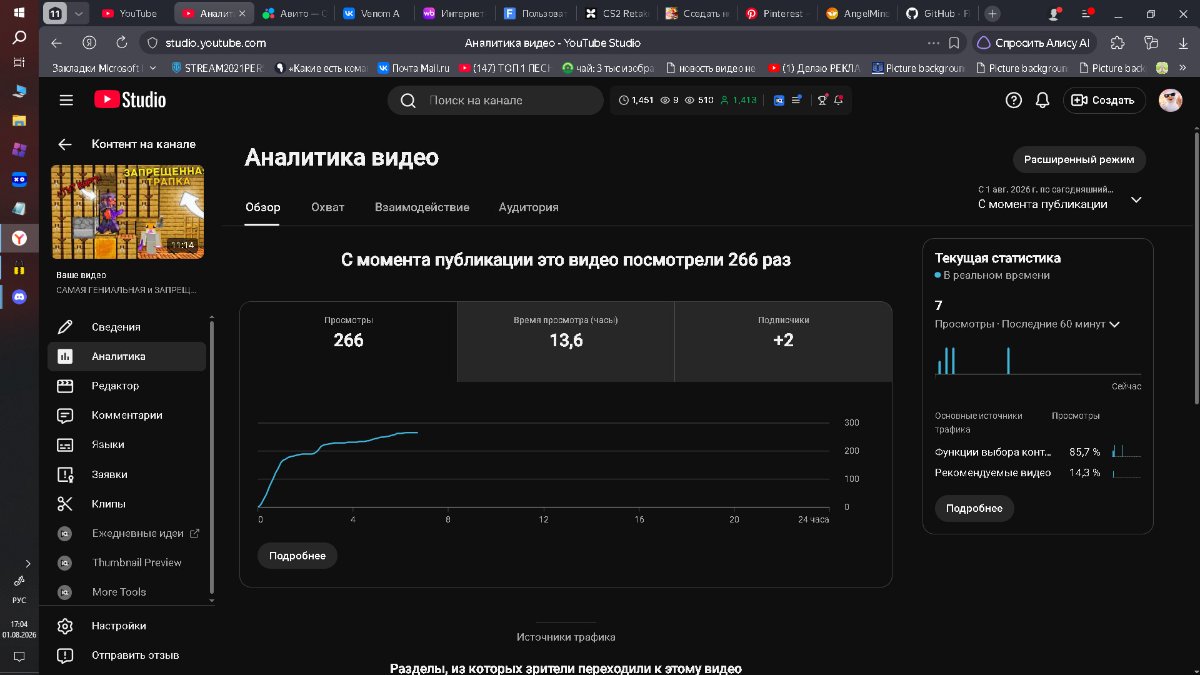1200x675 pixels.
Task: Select the Время просмотра (часы) metric card
Action: [x=566, y=341]
